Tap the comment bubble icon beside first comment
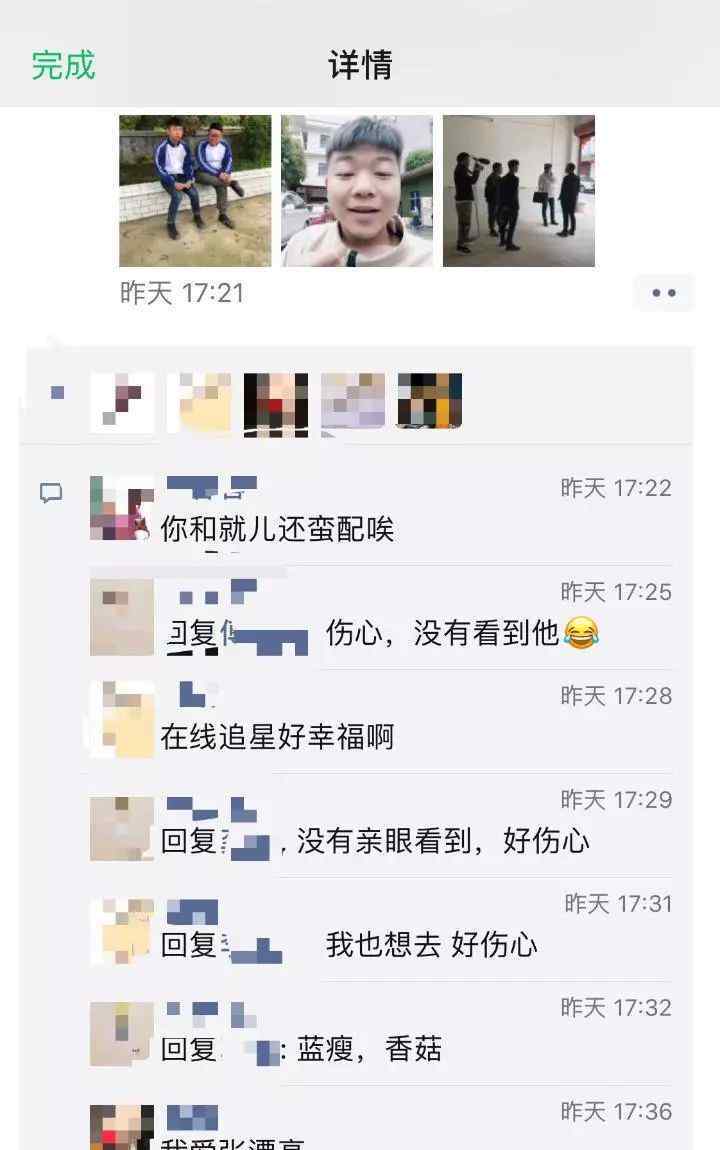Image resolution: width=720 pixels, height=1150 pixels. (51, 493)
